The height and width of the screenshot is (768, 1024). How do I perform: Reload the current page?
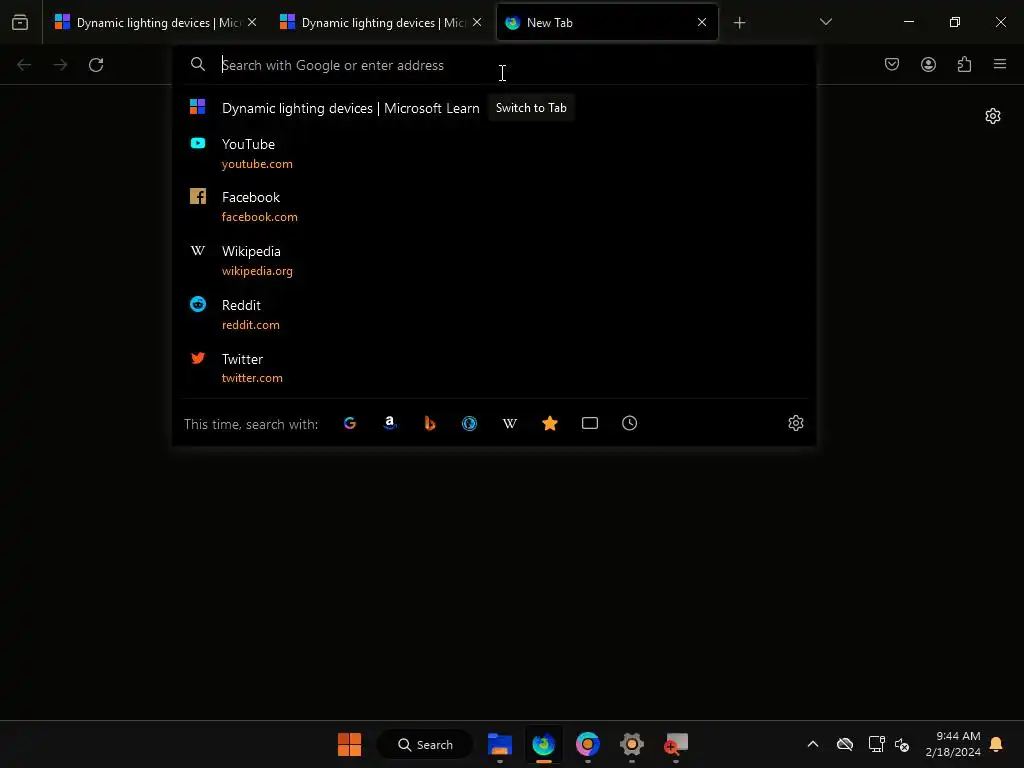pos(96,65)
